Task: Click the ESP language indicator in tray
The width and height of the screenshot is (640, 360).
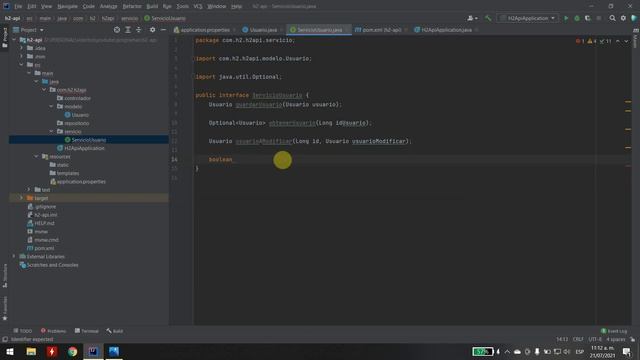Action: (580, 351)
